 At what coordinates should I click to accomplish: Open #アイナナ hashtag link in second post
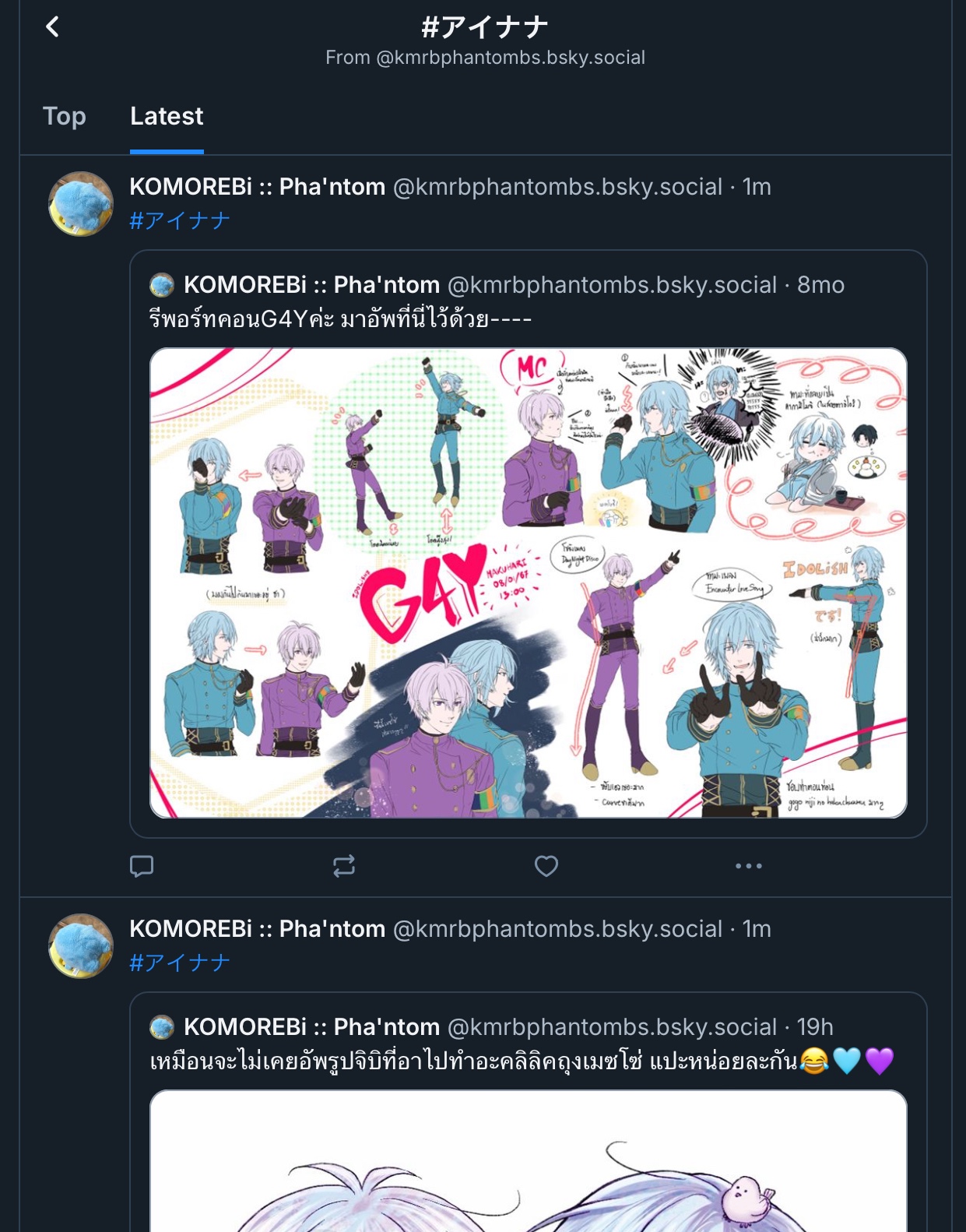coord(180,963)
